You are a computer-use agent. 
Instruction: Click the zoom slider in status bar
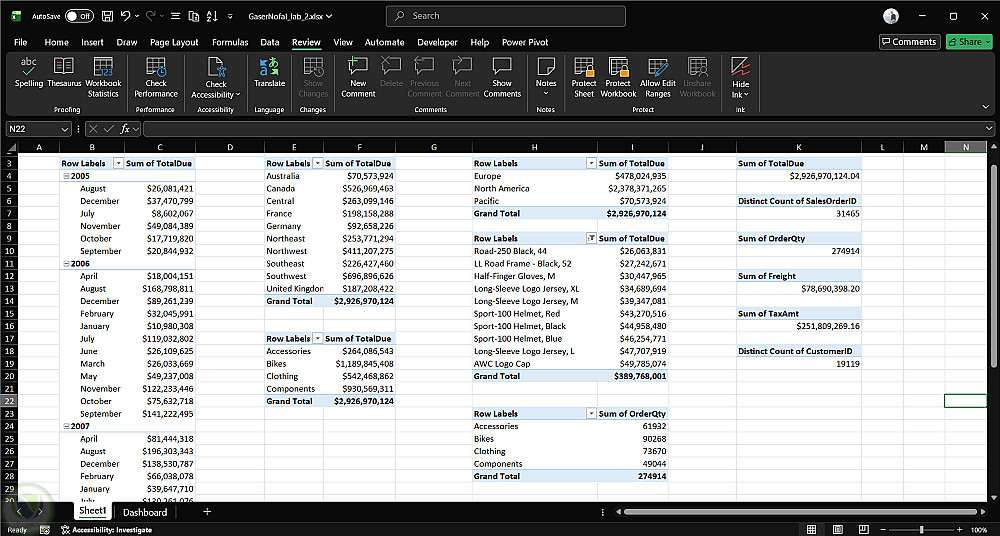[921, 529]
